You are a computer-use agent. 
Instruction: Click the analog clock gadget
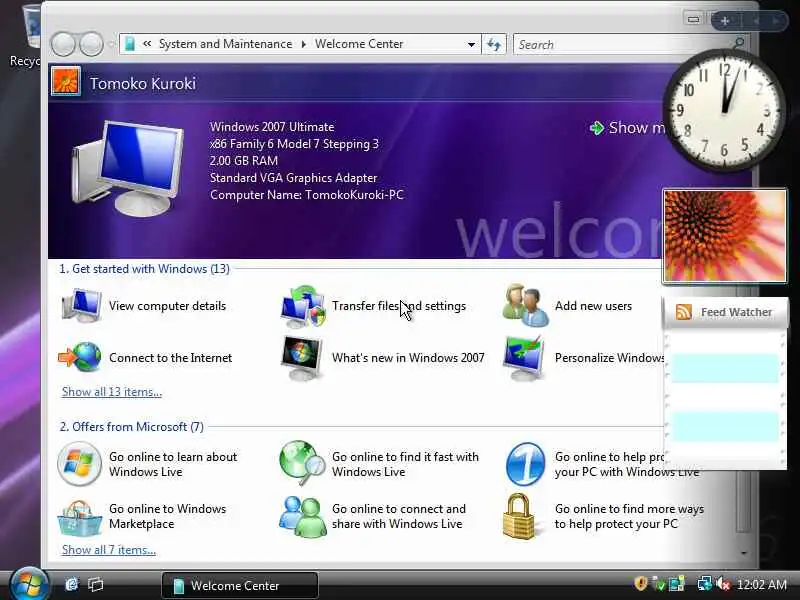tap(724, 110)
